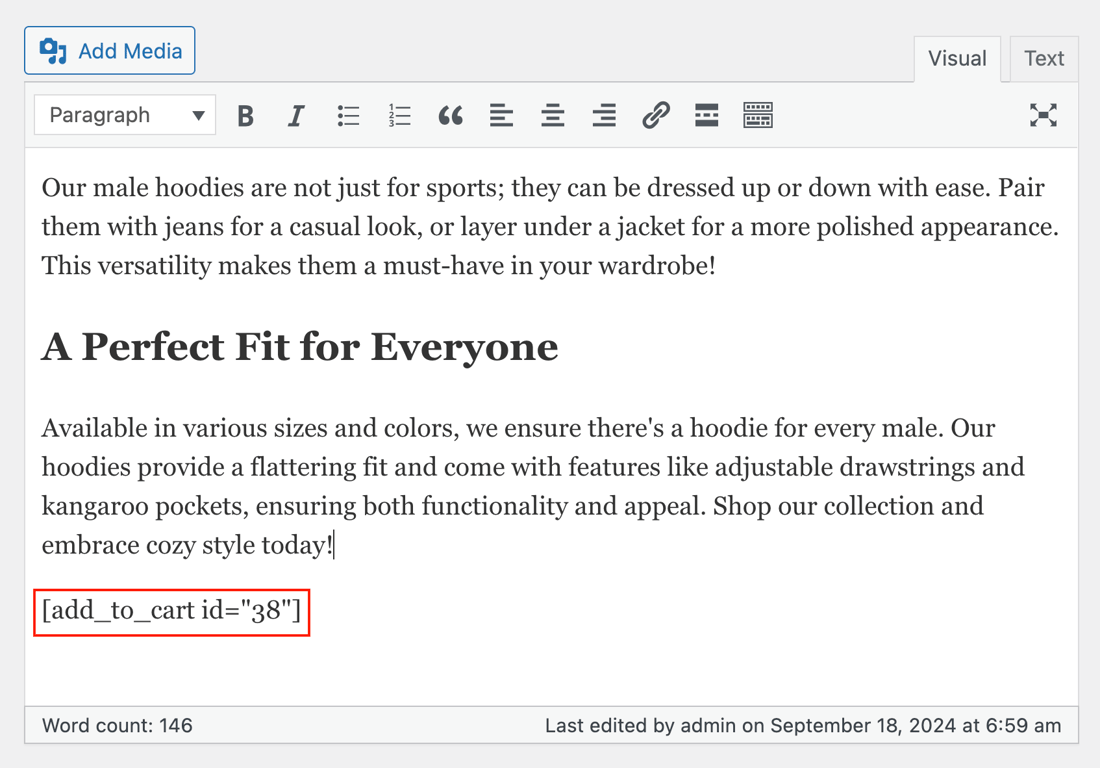Apply blockquote formatting
1100x768 pixels.
pos(450,115)
